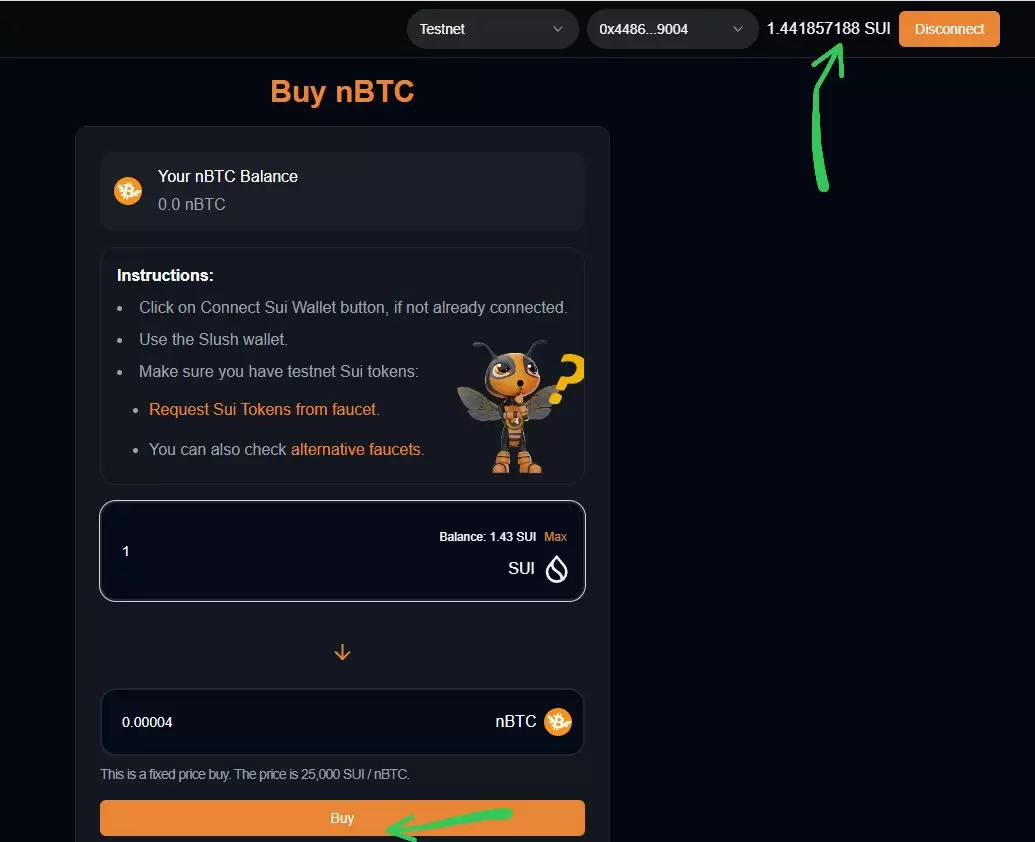1035x842 pixels.
Task: Click the nBTC output amount field
Action: (342, 722)
